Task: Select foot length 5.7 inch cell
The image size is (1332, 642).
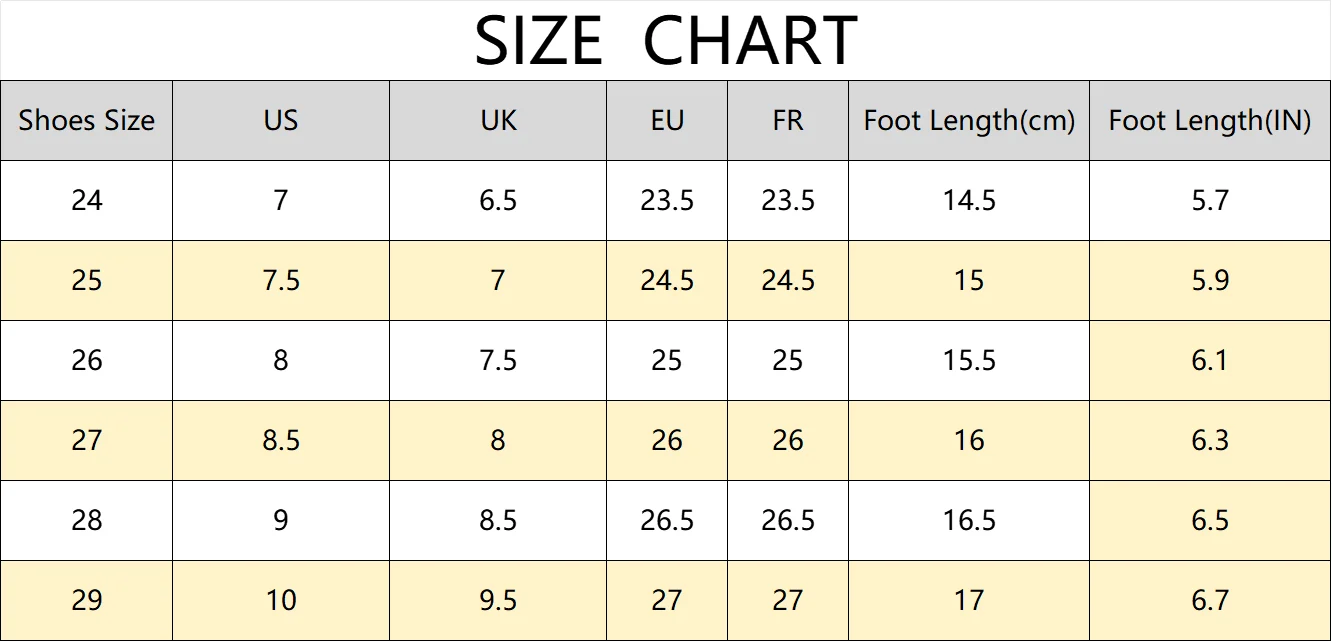Action: point(1210,201)
